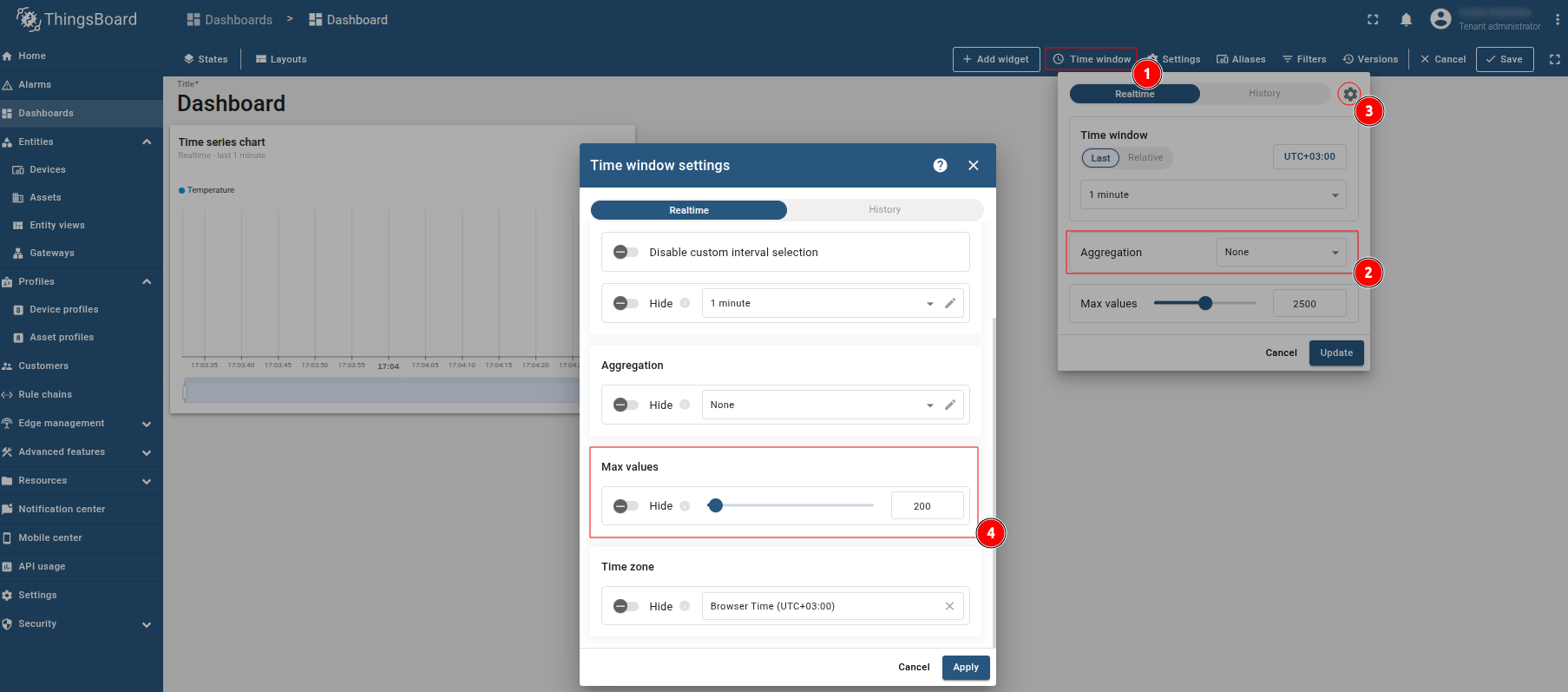Open the help icon in dialog header
The image size is (1568, 692).
coord(940,166)
